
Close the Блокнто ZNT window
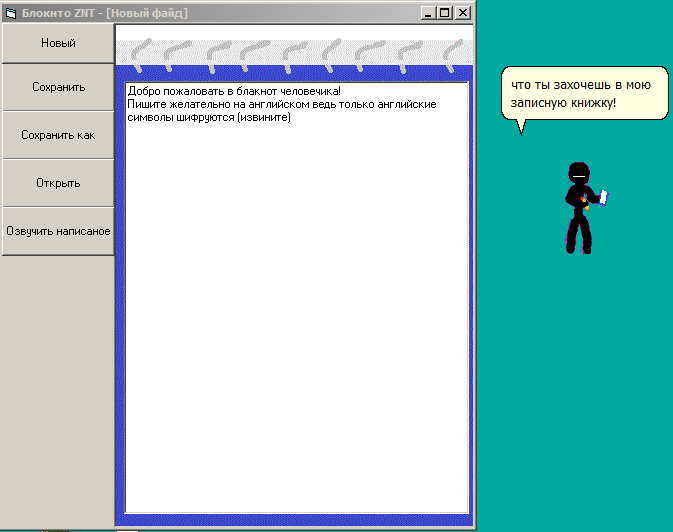(x=463, y=13)
